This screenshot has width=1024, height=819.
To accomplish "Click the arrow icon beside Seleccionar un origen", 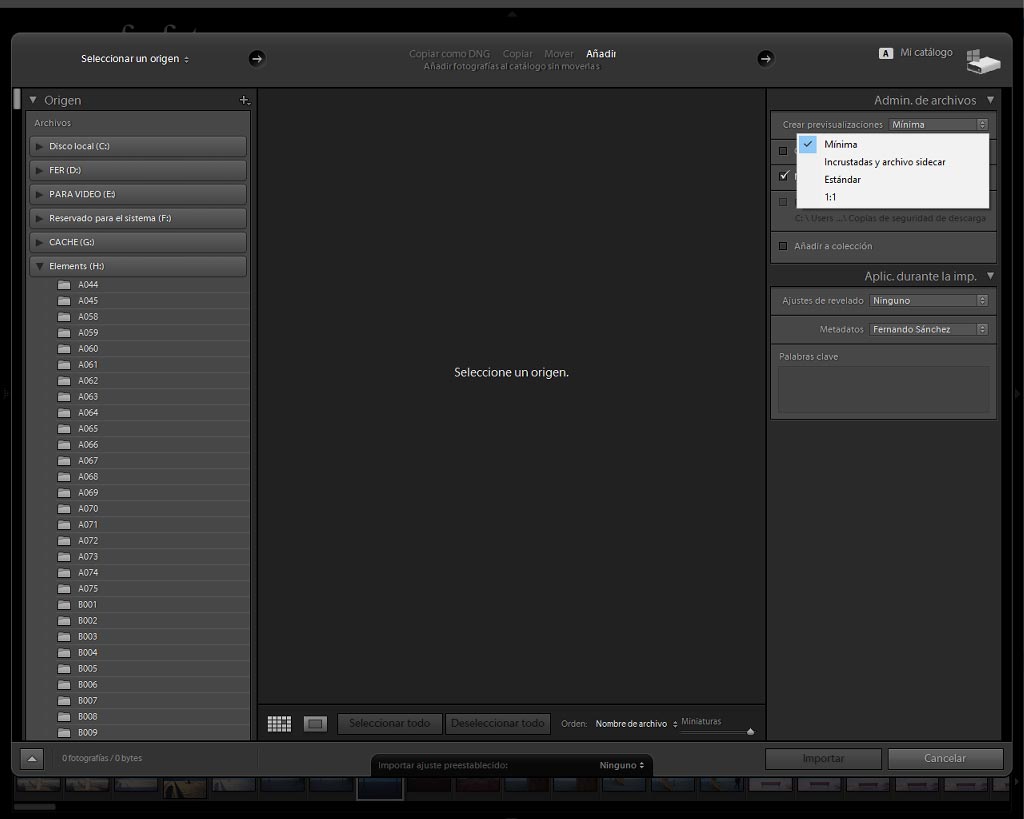I will point(257,59).
